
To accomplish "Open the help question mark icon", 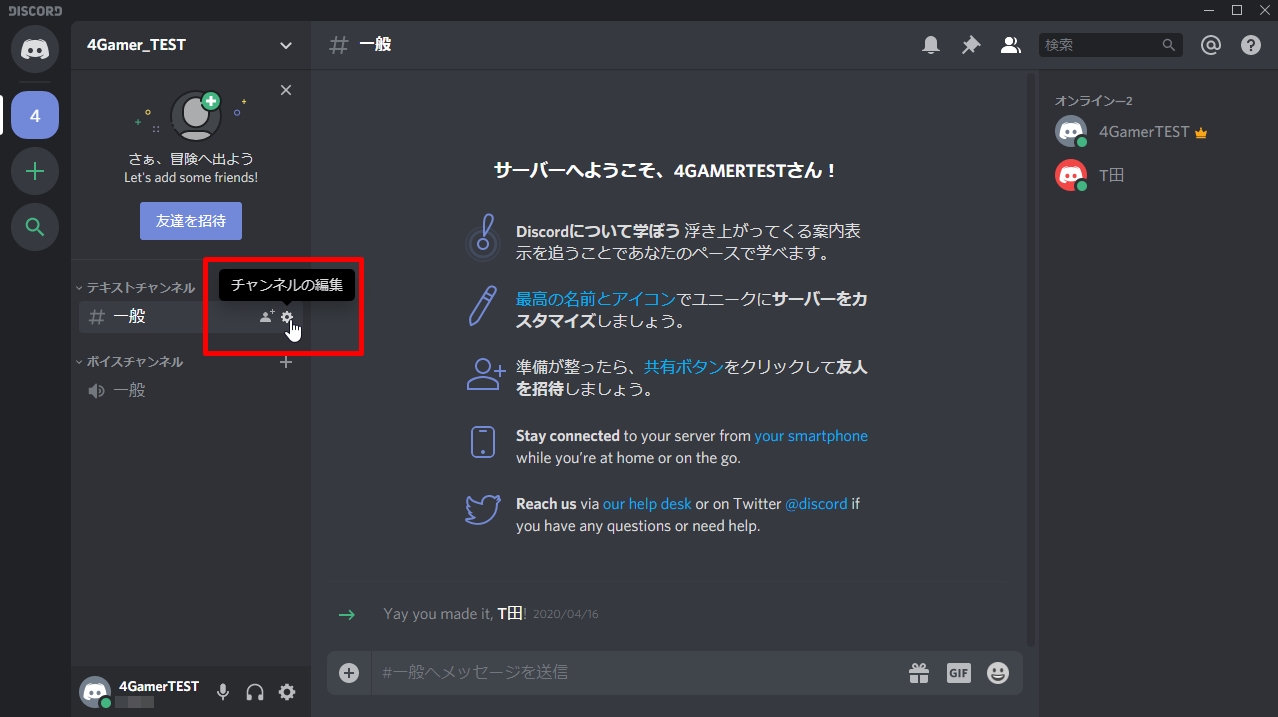I will 1250,45.
